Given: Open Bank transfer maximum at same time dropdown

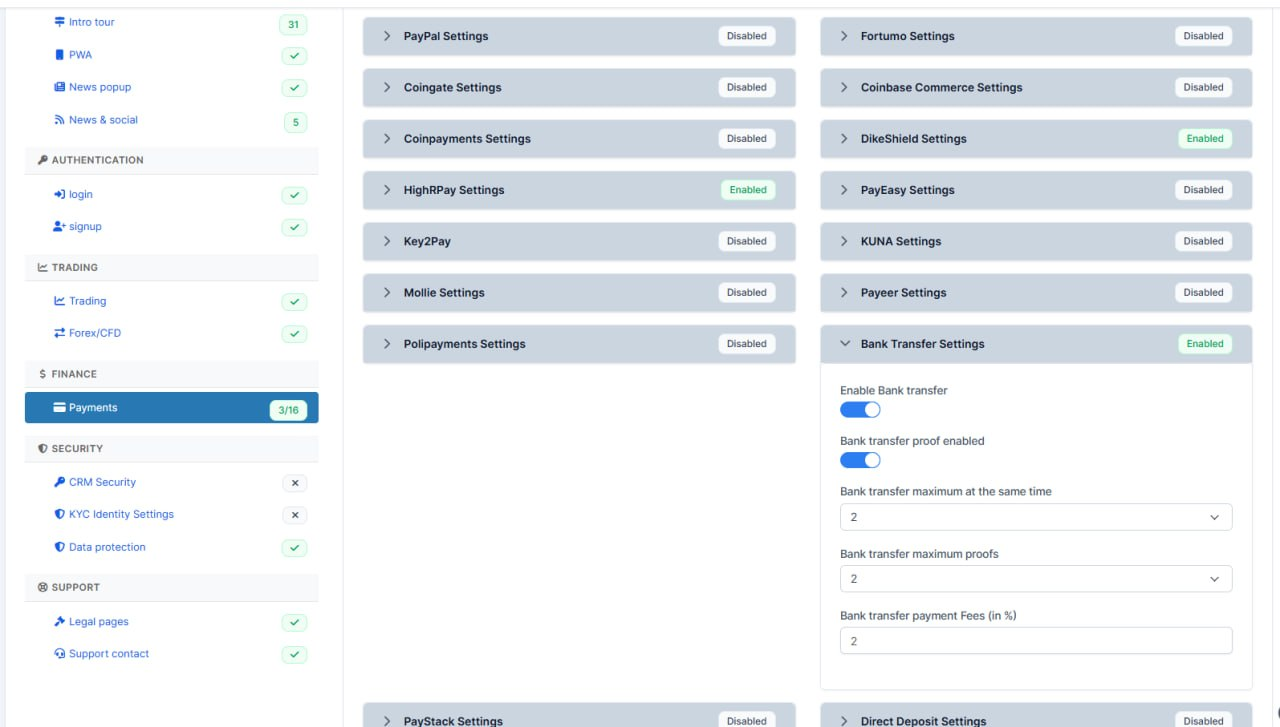Looking at the screenshot, I should pyautogui.click(x=1036, y=517).
